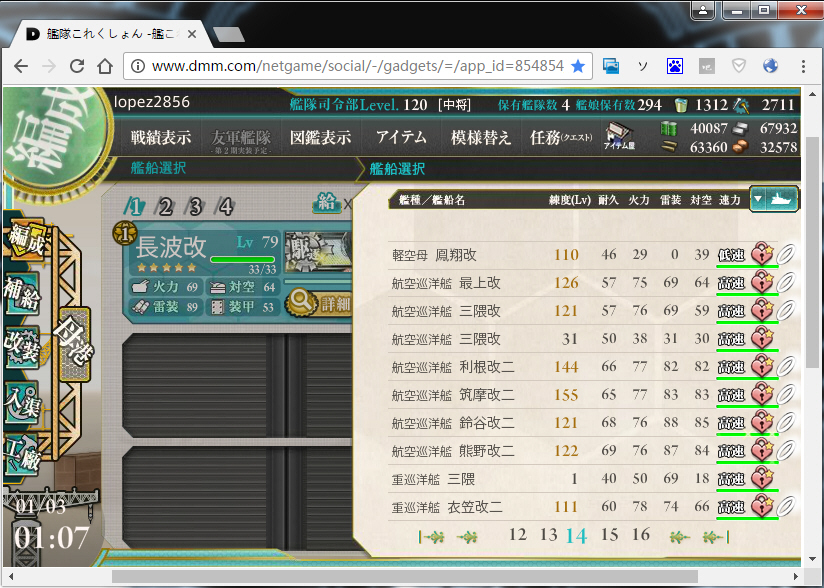Go to first page of ship list

(432, 537)
